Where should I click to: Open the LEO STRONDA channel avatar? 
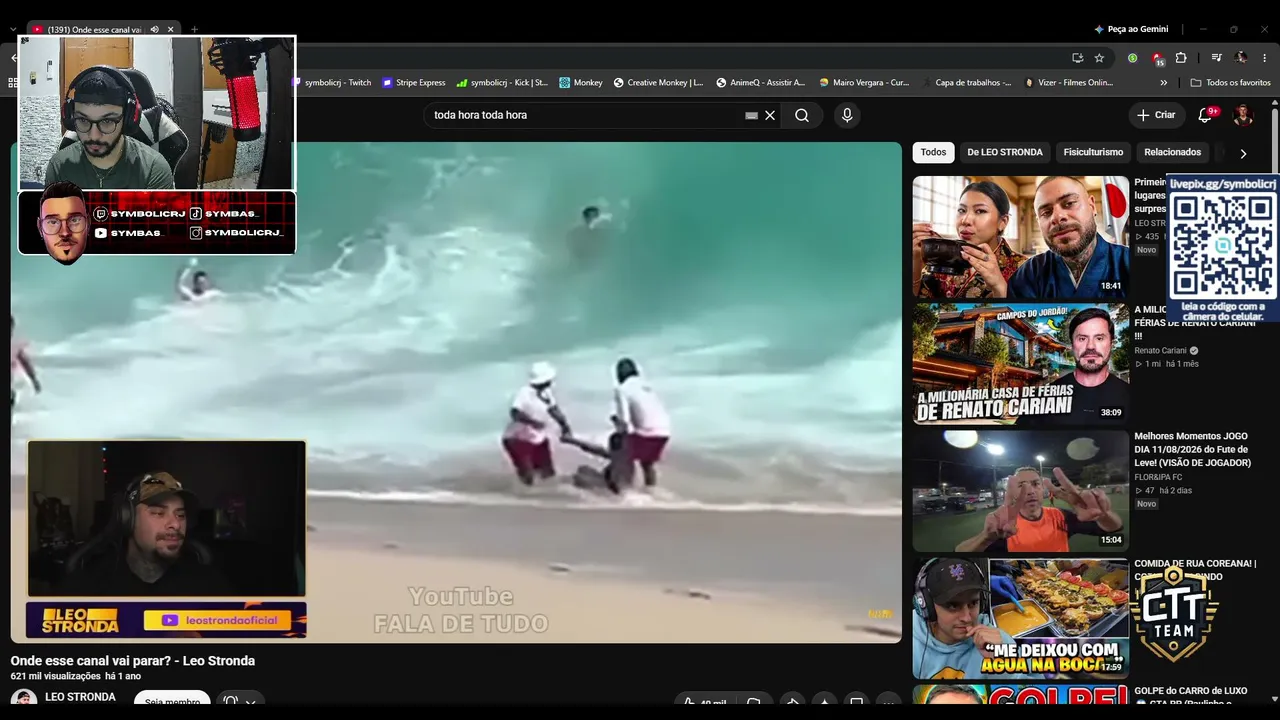[x=24, y=699]
